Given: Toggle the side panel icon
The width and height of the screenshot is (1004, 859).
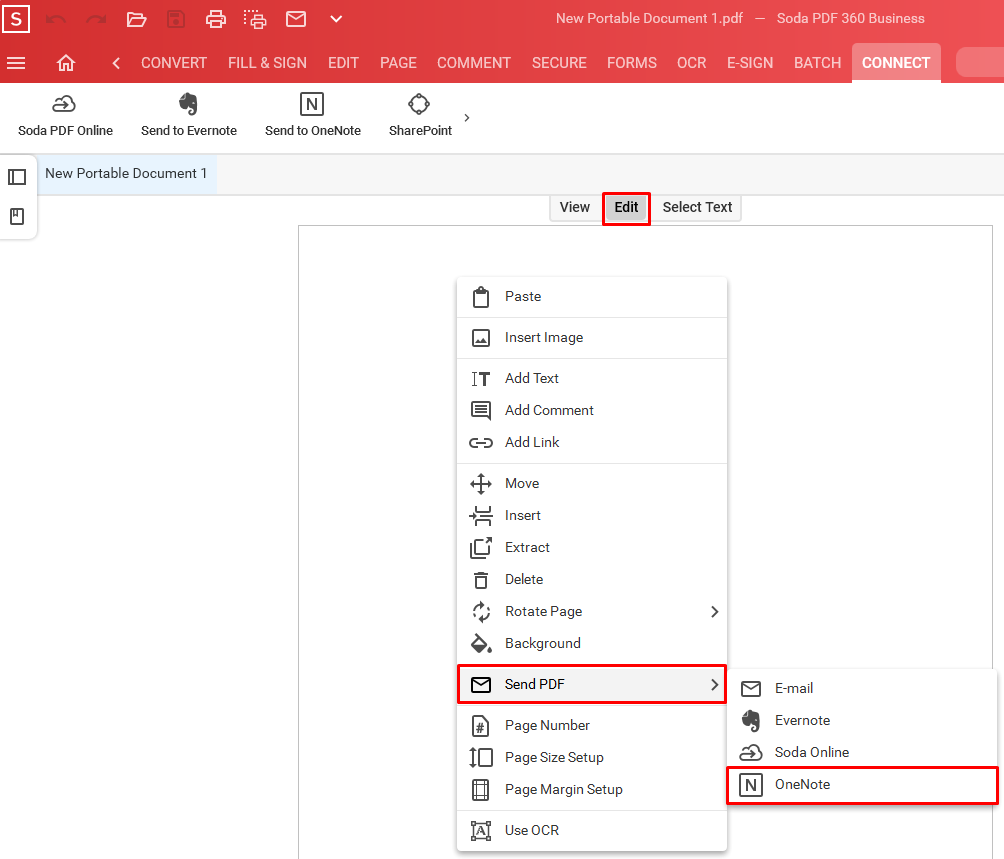Looking at the screenshot, I should pos(17,177).
